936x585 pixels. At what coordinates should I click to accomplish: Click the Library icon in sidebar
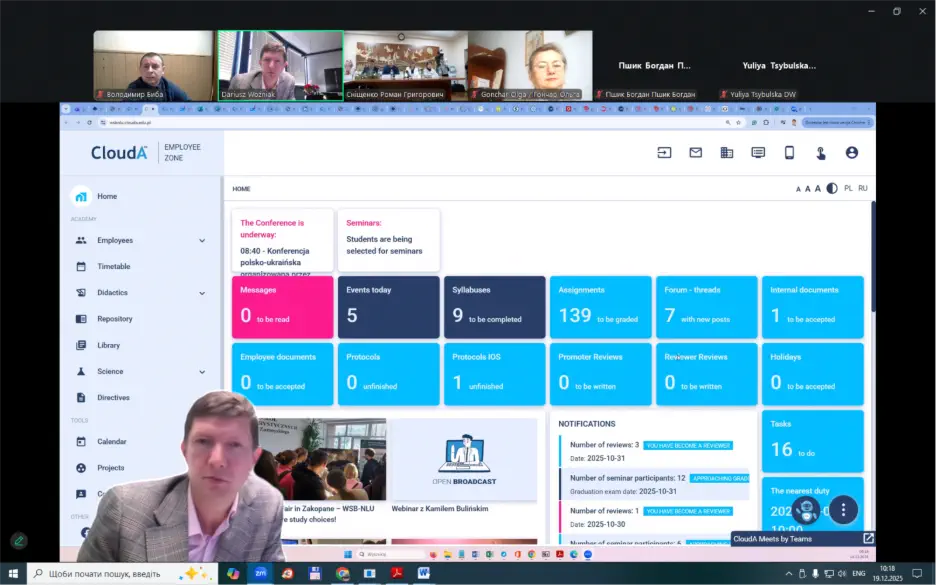[x=81, y=345]
